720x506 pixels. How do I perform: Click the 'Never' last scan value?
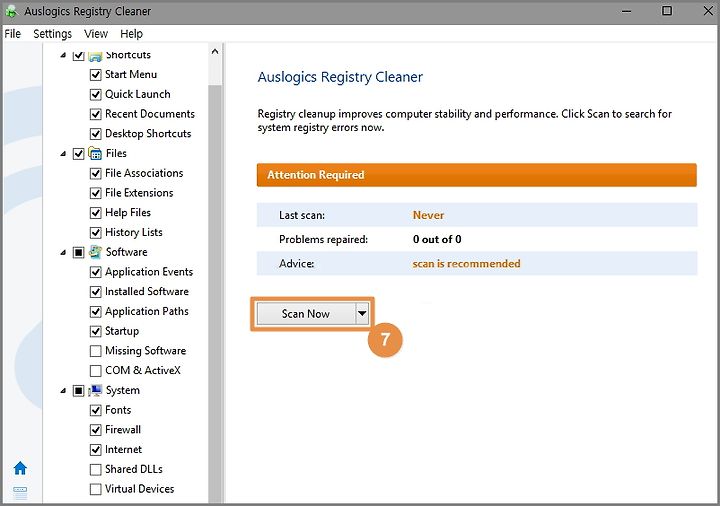(x=428, y=215)
